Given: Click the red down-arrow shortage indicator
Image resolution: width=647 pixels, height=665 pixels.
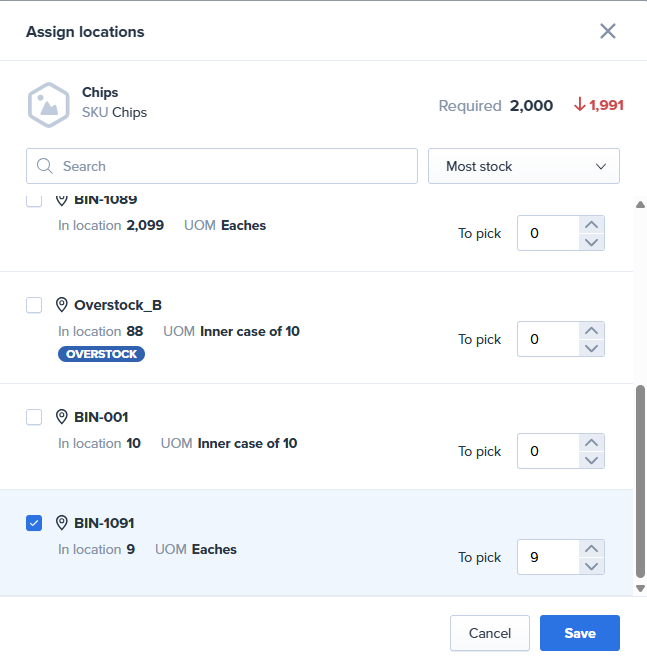Looking at the screenshot, I should 579,105.
